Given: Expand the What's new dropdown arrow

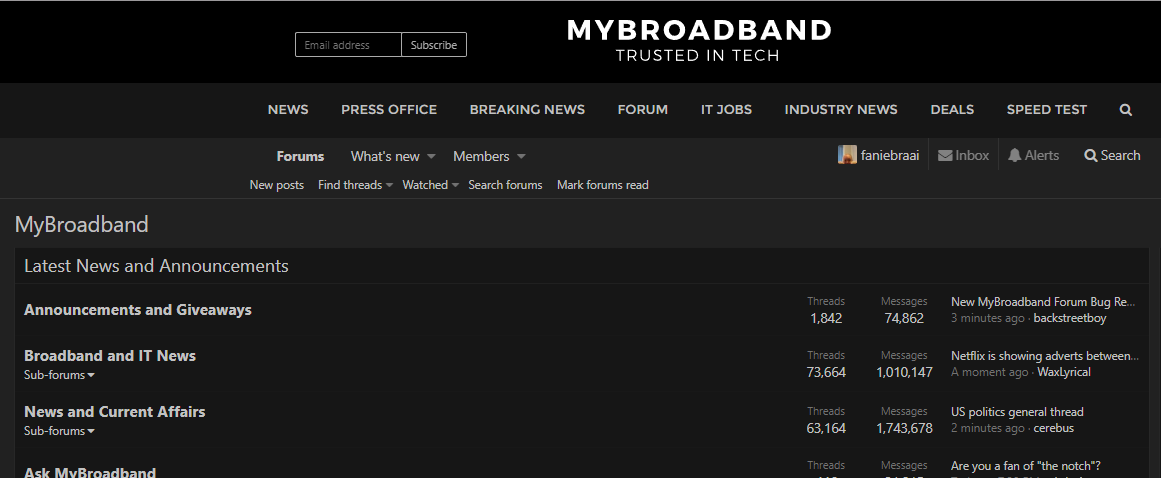Looking at the screenshot, I should 431,157.
